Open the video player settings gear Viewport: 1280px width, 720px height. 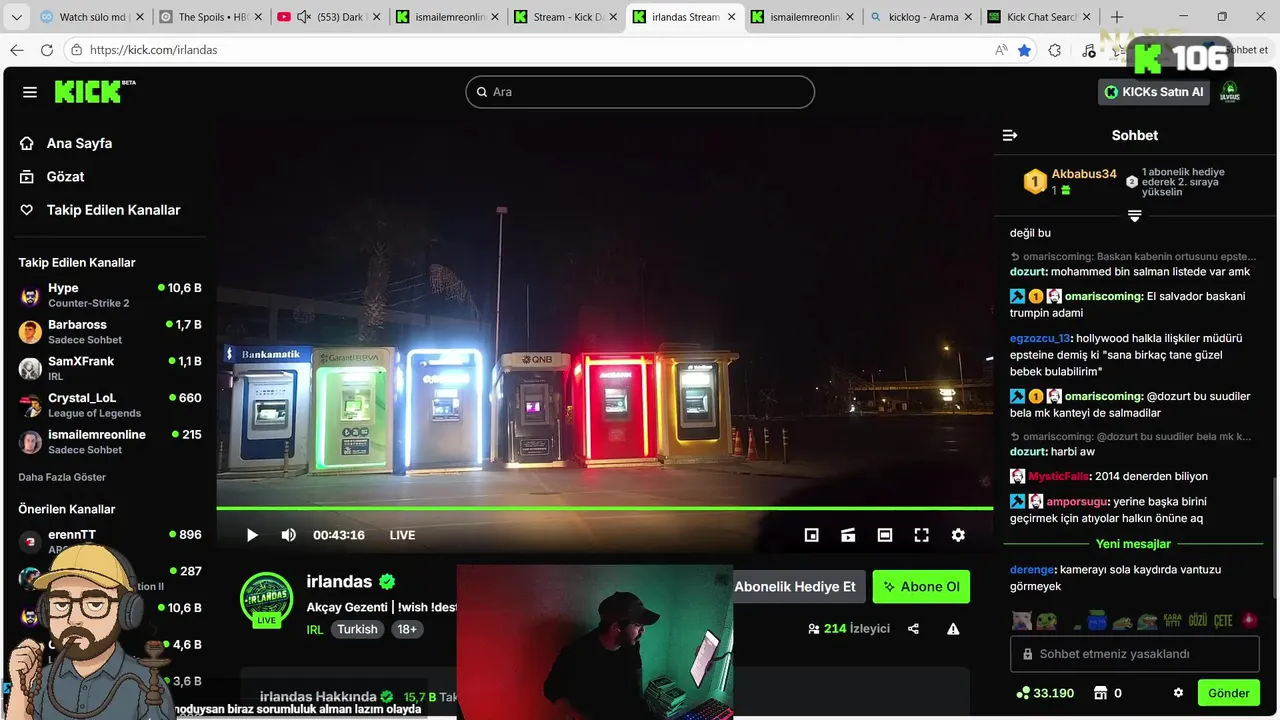coord(958,535)
